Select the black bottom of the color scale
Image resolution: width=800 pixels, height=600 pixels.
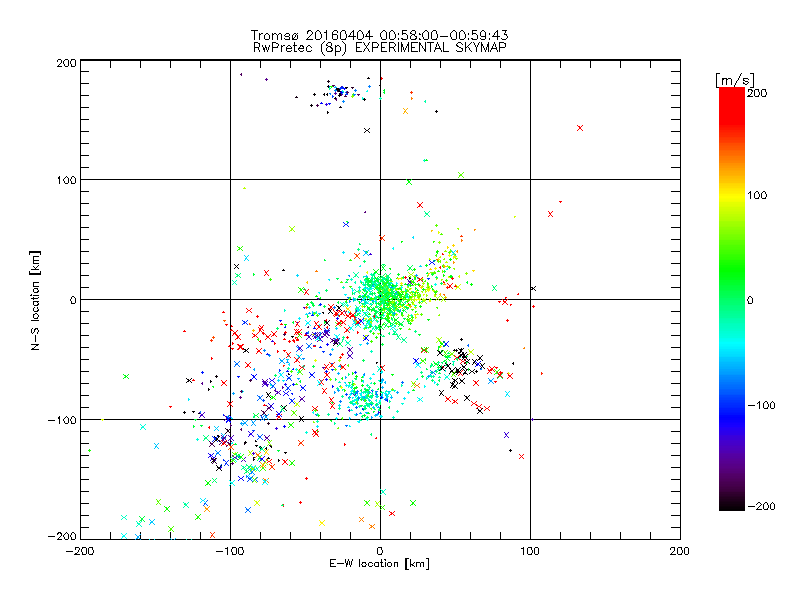pyautogui.click(x=732, y=503)
